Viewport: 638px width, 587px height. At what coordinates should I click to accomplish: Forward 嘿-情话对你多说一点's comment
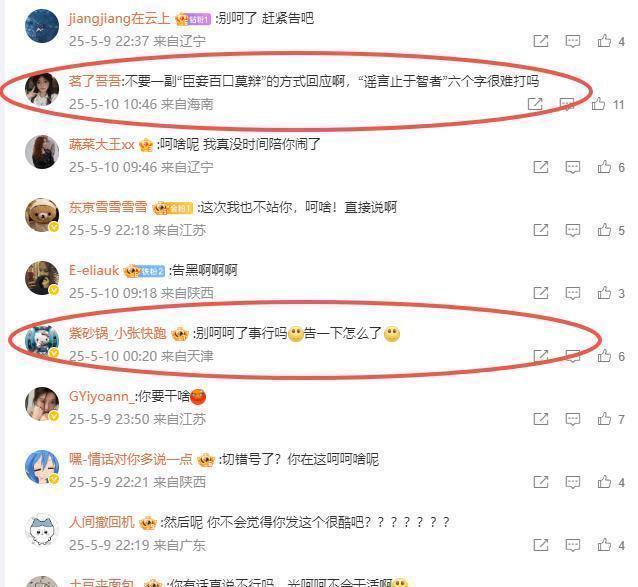(x=541, y=482)
